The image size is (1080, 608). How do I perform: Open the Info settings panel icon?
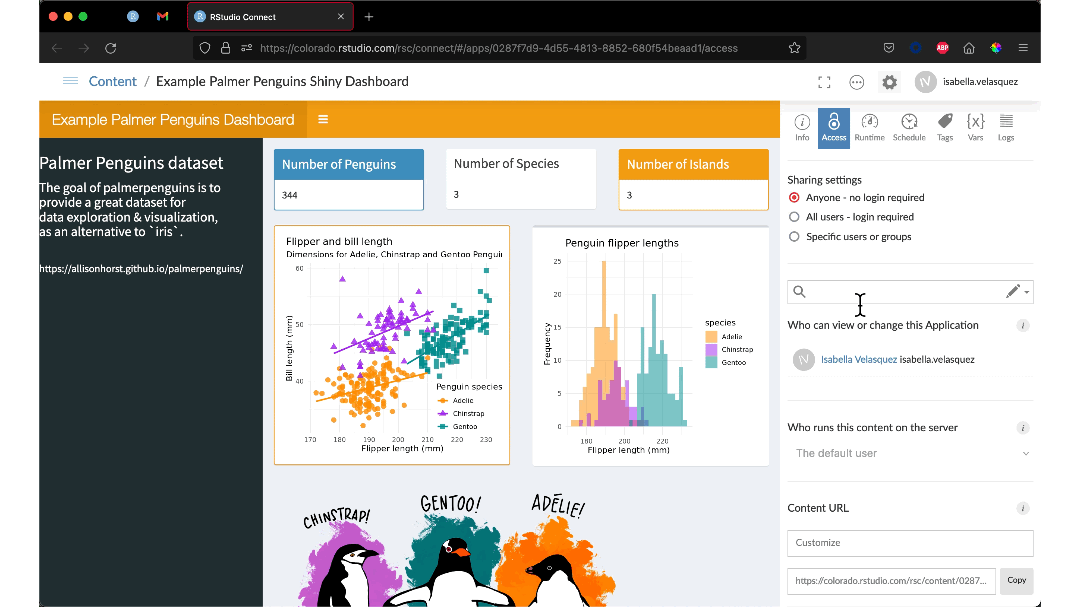(802, 127)
